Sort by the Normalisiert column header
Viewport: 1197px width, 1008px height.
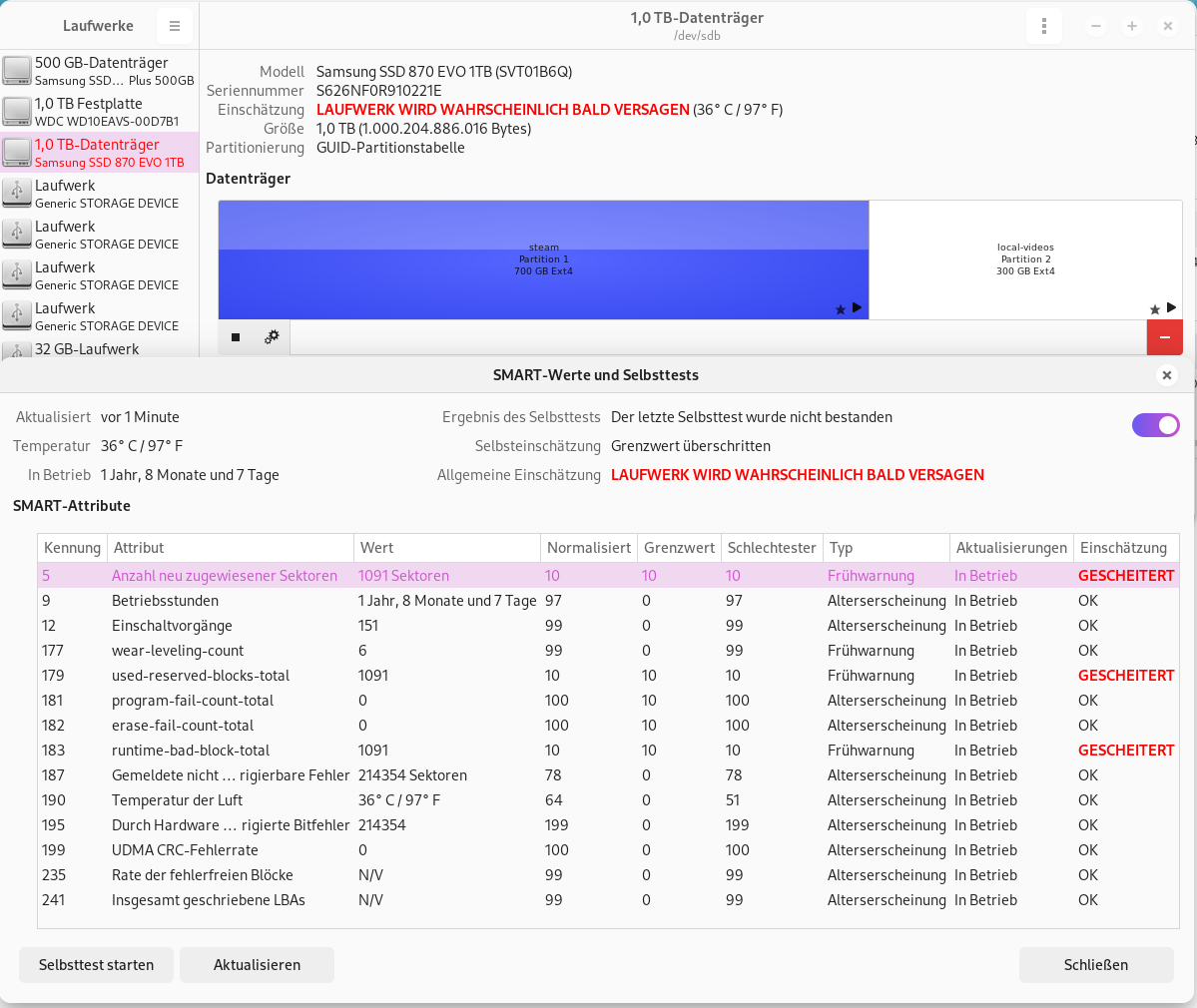pos(589,548)
